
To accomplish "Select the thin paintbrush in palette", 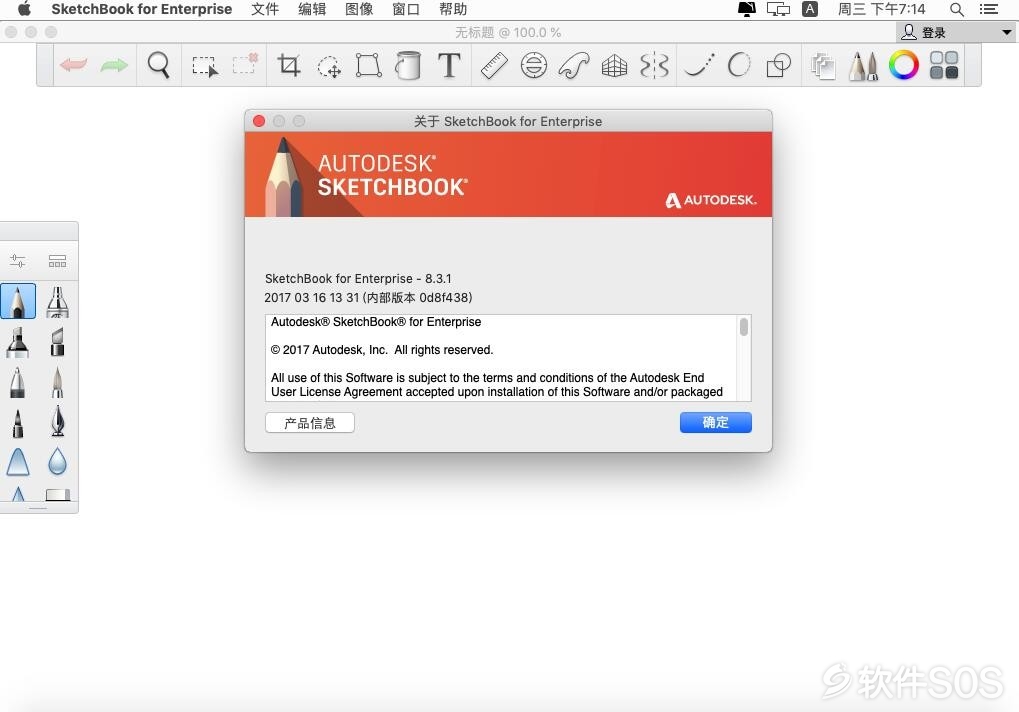I will tap(57, 382).
